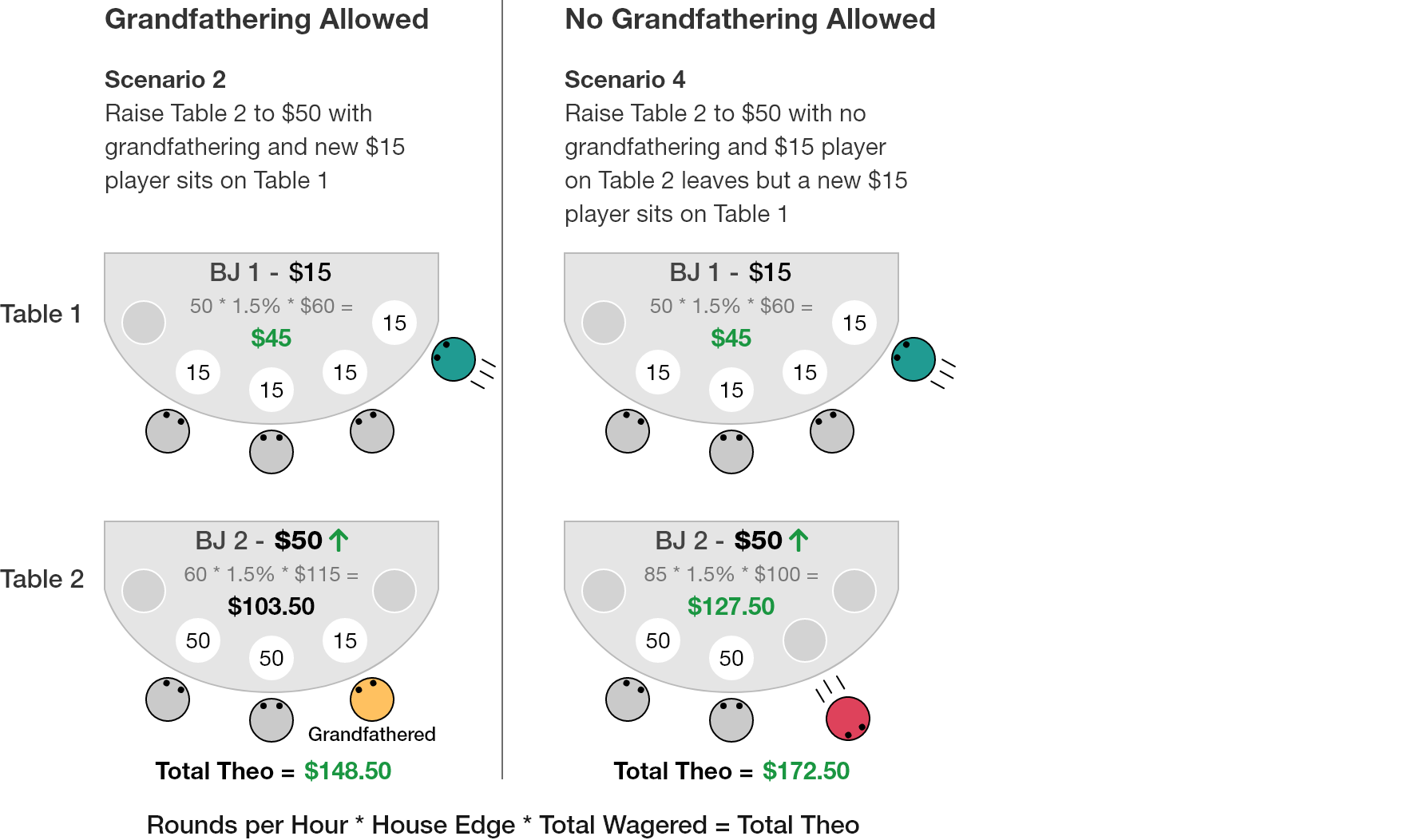Click the 15 chip on Scenario 2 BJ 2 table
The width and height of the screenshot is (1415, 840).
[345, 640]
